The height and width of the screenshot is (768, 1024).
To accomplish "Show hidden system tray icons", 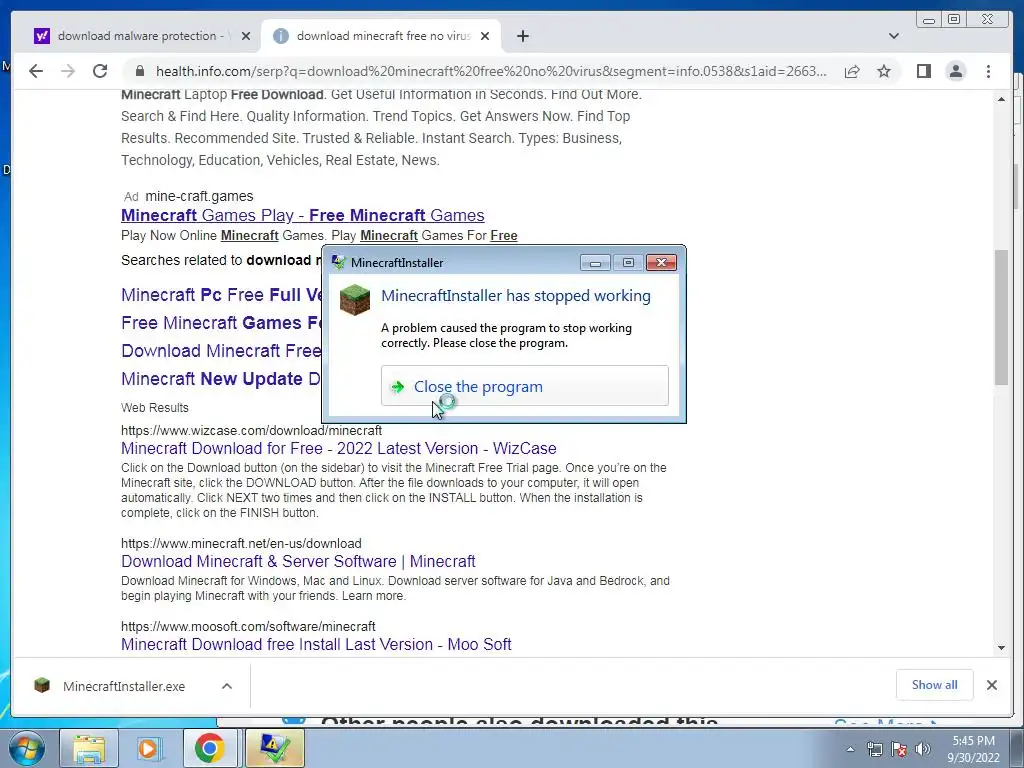I will 850,749.
